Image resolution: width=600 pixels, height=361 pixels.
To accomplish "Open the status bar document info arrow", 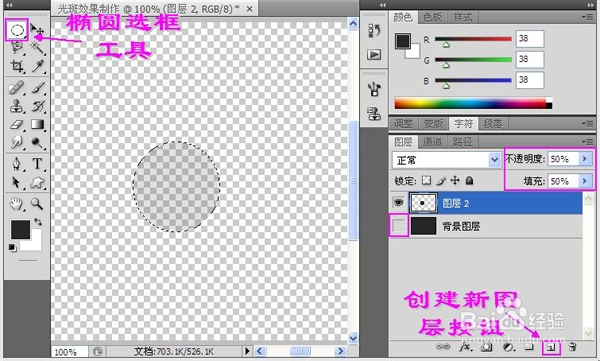I will click(x=247, y=351).
